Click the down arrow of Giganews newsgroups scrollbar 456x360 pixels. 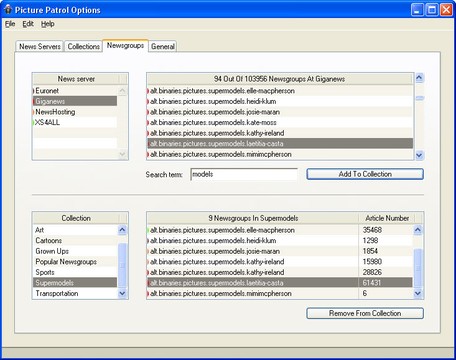click(x=419, y=155)
